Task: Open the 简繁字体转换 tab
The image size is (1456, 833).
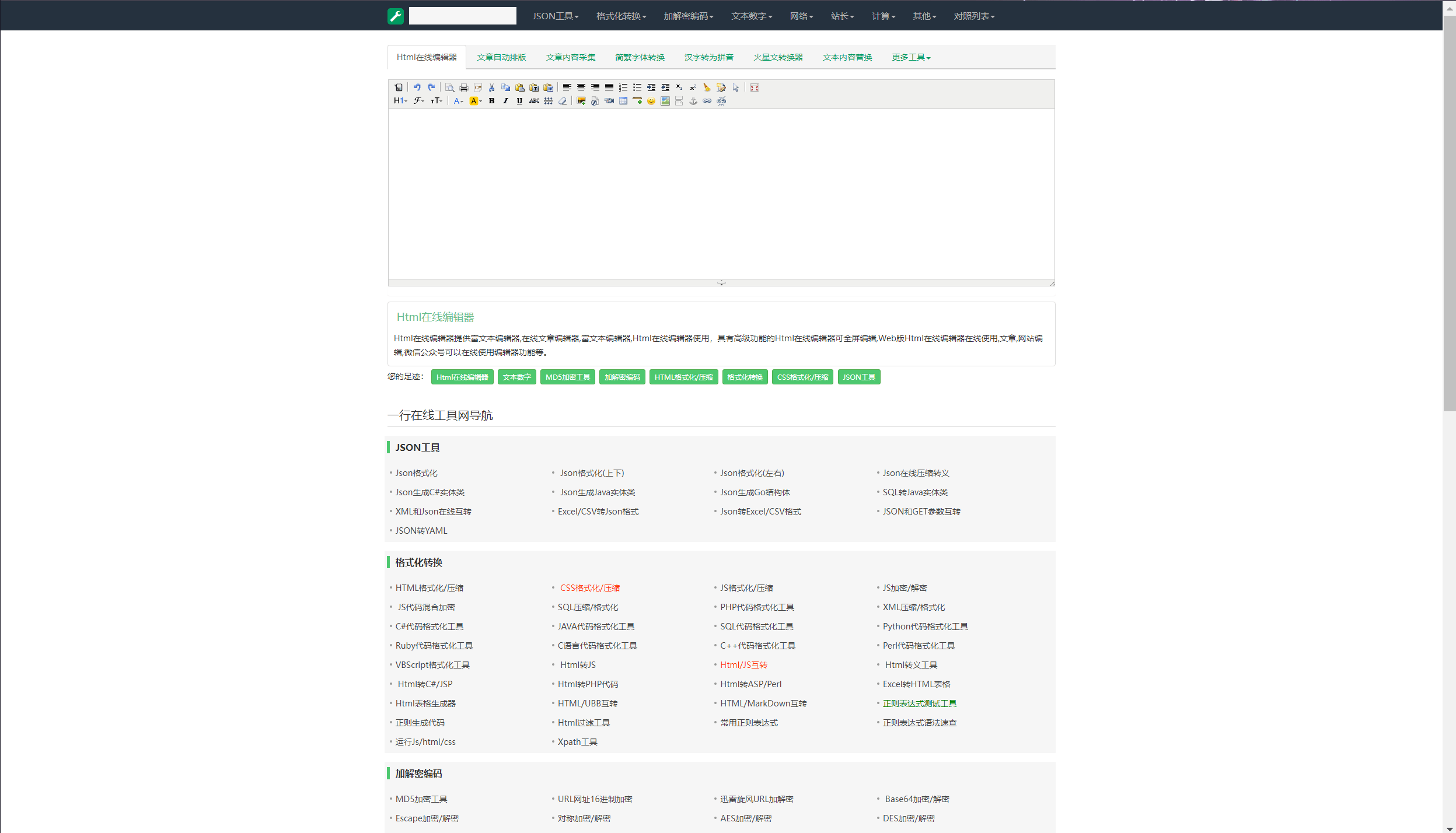Action: pos(640,57)
